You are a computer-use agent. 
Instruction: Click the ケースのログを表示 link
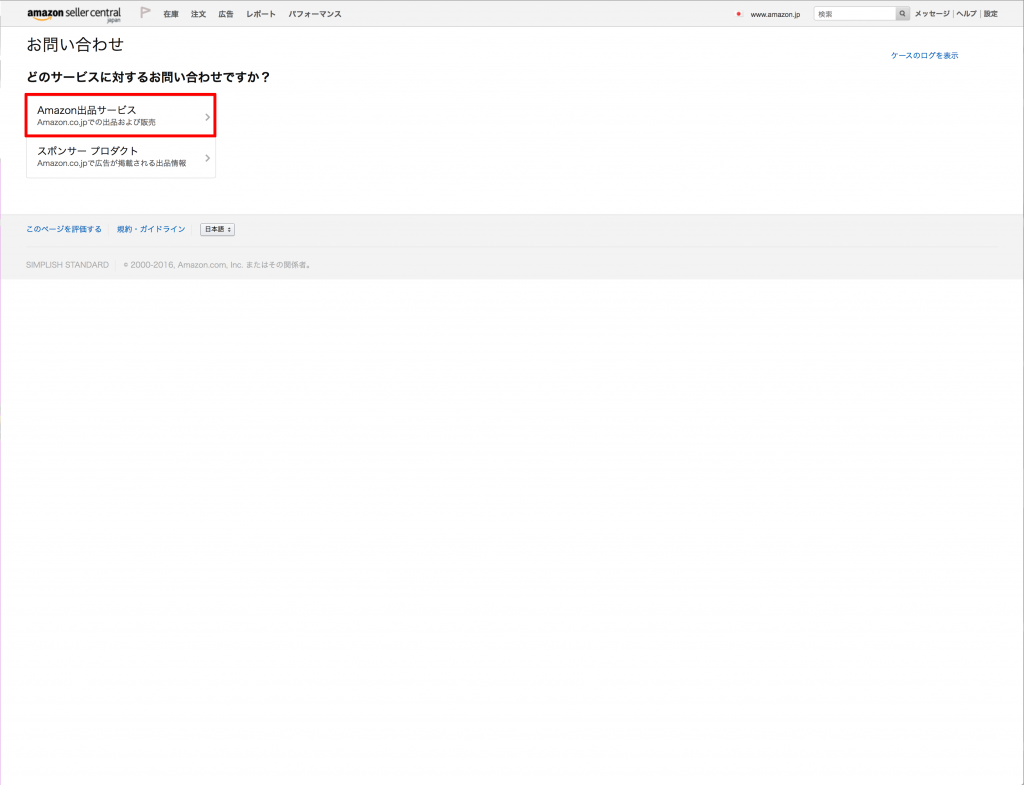(x=925, y=56)
